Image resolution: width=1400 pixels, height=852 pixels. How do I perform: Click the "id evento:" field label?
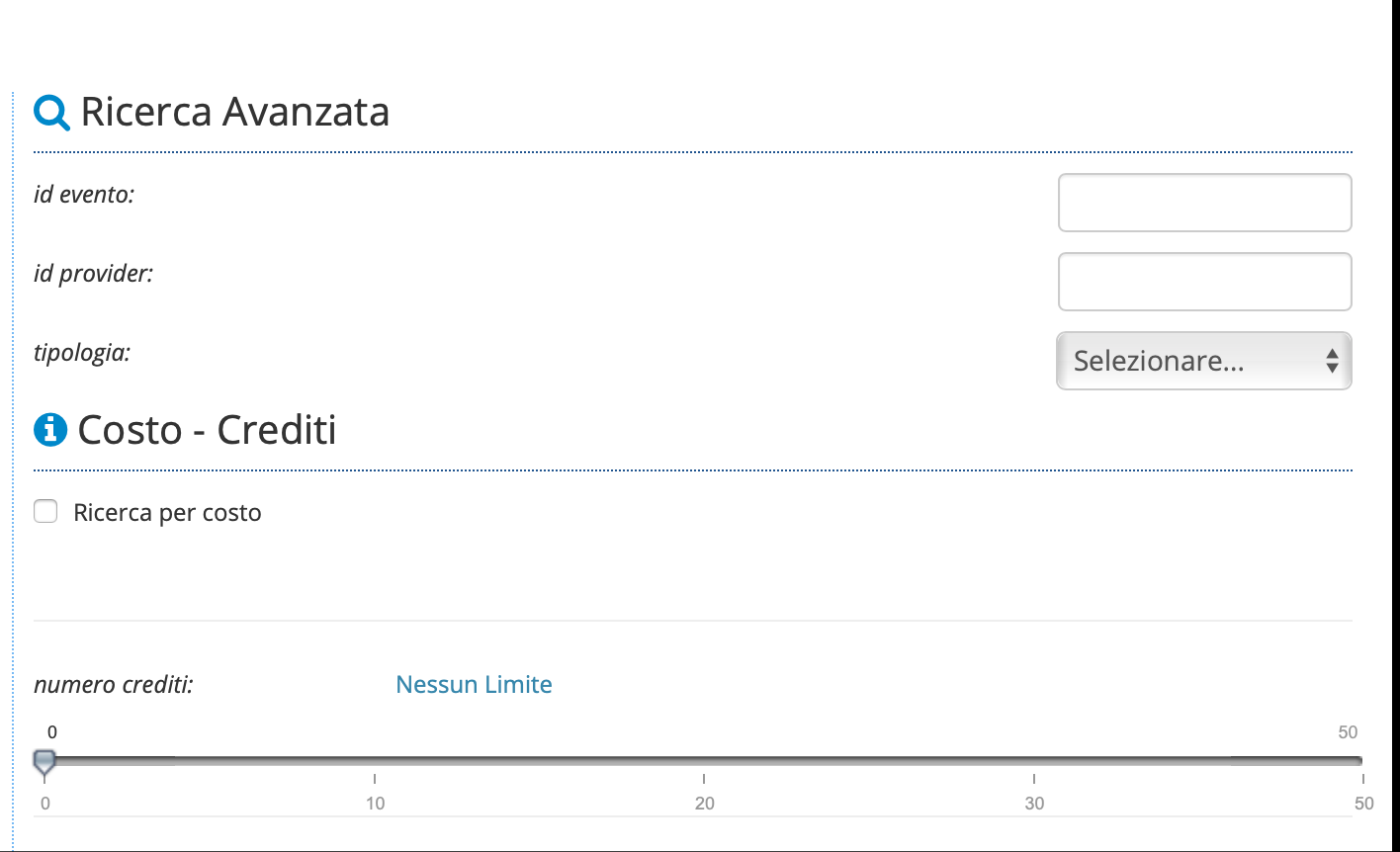pos(84,194)
